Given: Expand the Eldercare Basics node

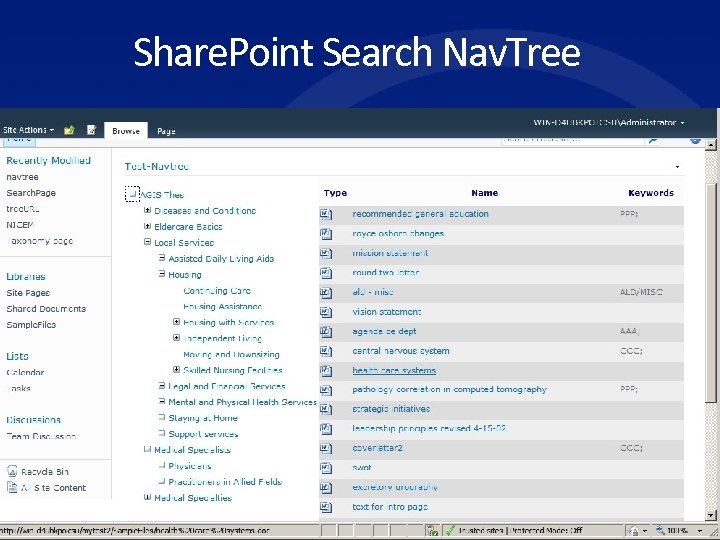Looking at the screenshot, I should (x=147, y=226).
